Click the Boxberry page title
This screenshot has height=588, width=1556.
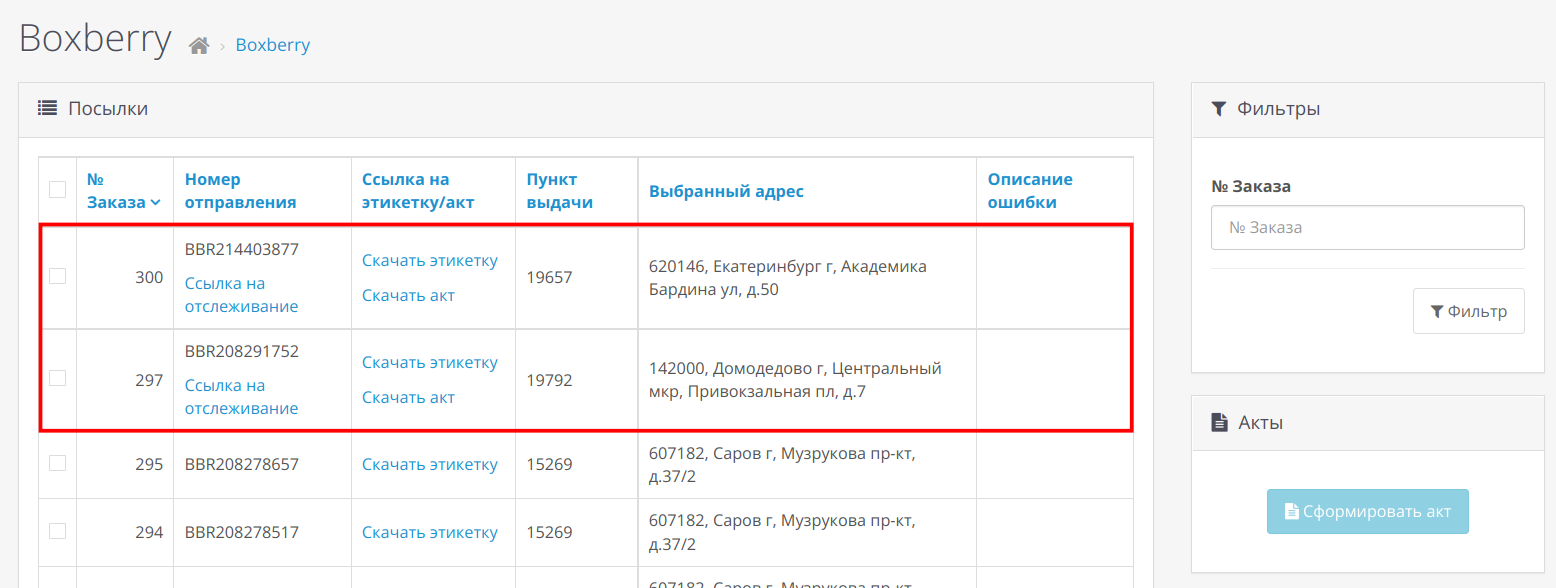coord(95,39)
